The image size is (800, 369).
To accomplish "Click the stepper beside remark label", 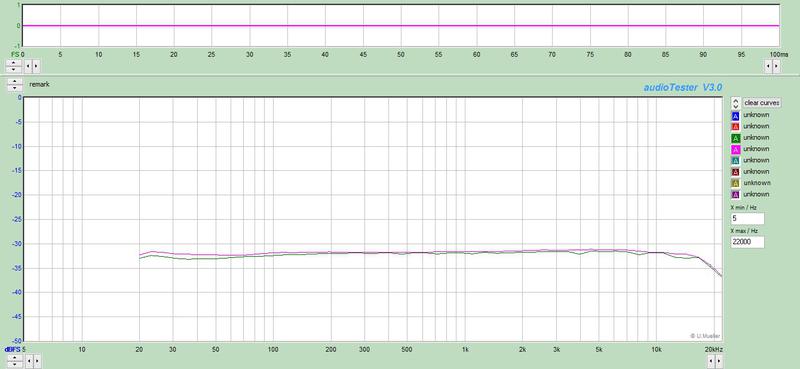I will [15, 85].
